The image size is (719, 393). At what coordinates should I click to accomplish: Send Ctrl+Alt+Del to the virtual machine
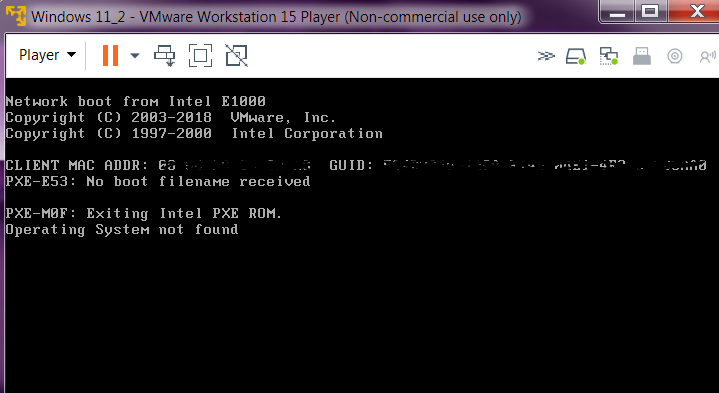tap(165, 55)
